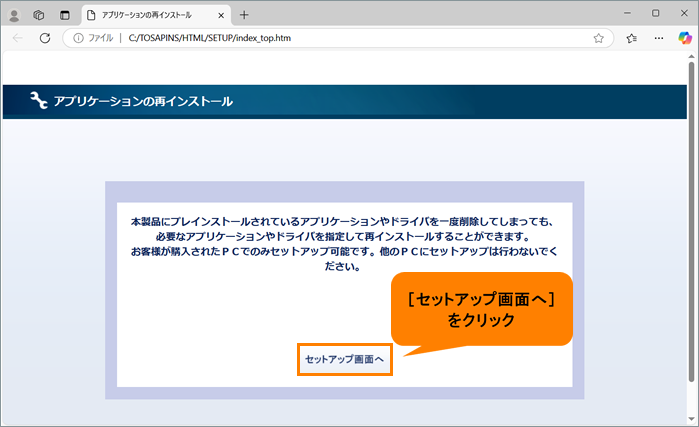The image size is (699, 427).
Task: Open the favorites list icon
Action: pos(631,38)
